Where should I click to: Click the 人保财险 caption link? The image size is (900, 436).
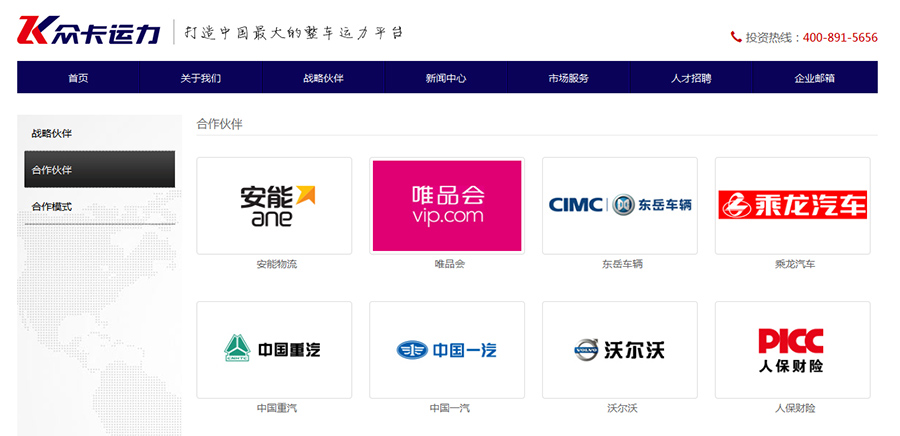[x=795, y=408]
